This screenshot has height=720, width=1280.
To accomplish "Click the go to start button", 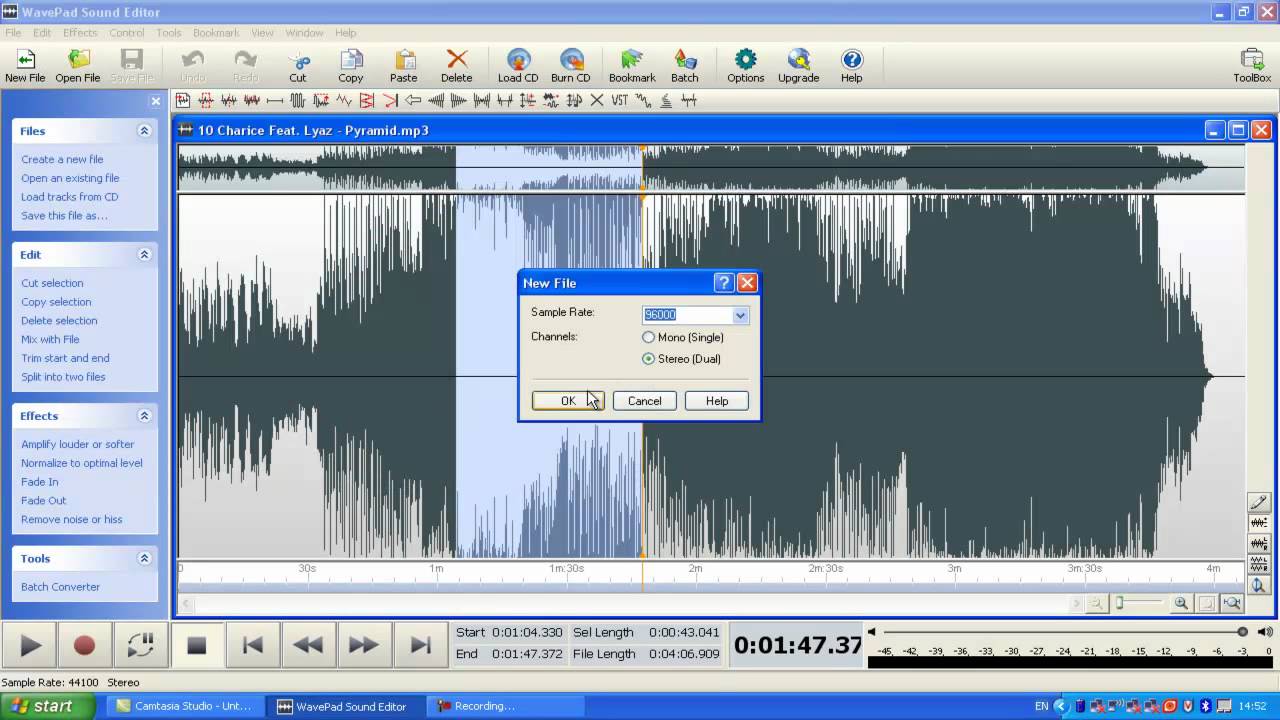I will (253, 645).
